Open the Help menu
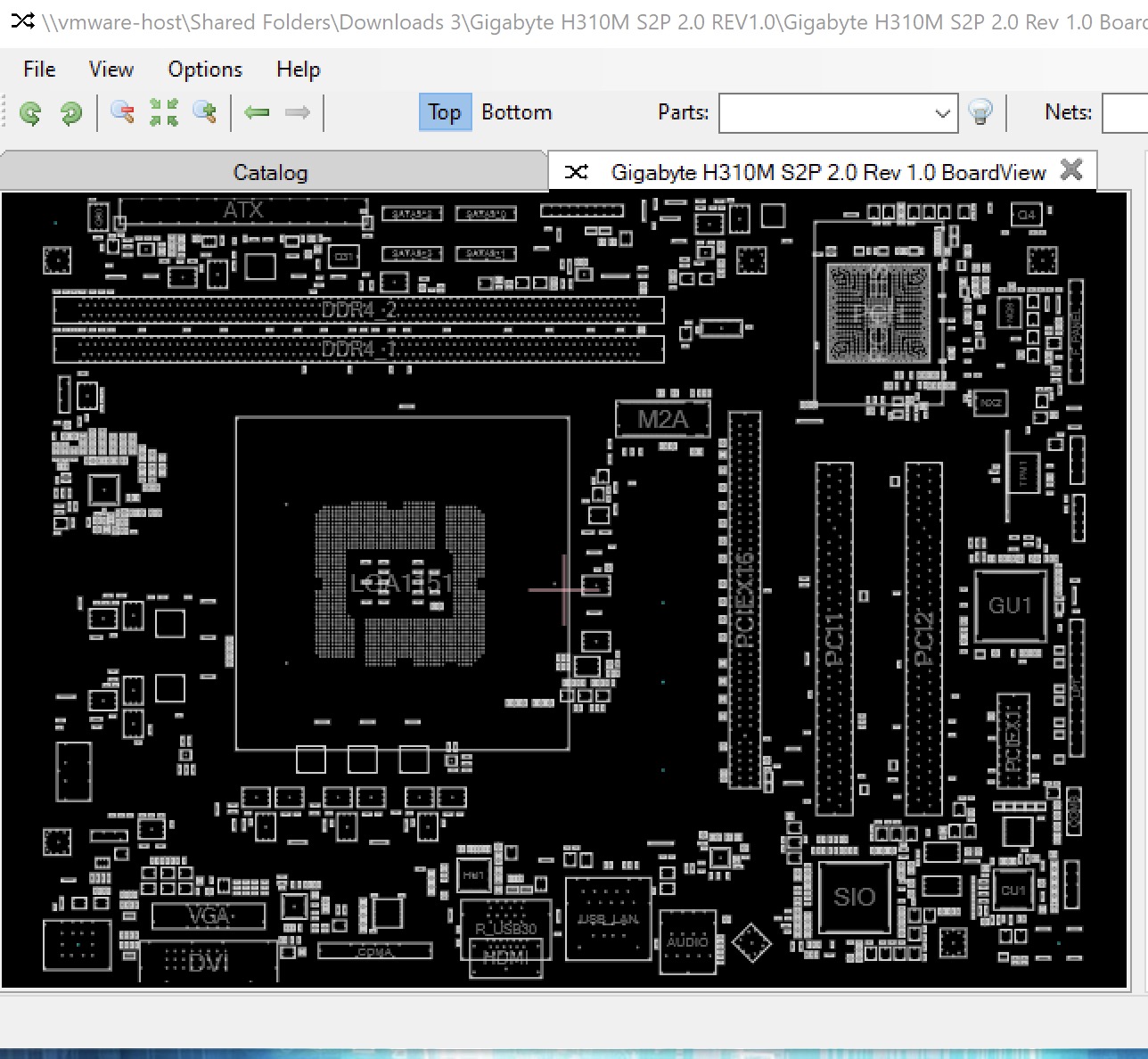This screenshot has height=1059, width=1148. pos(297,69)
